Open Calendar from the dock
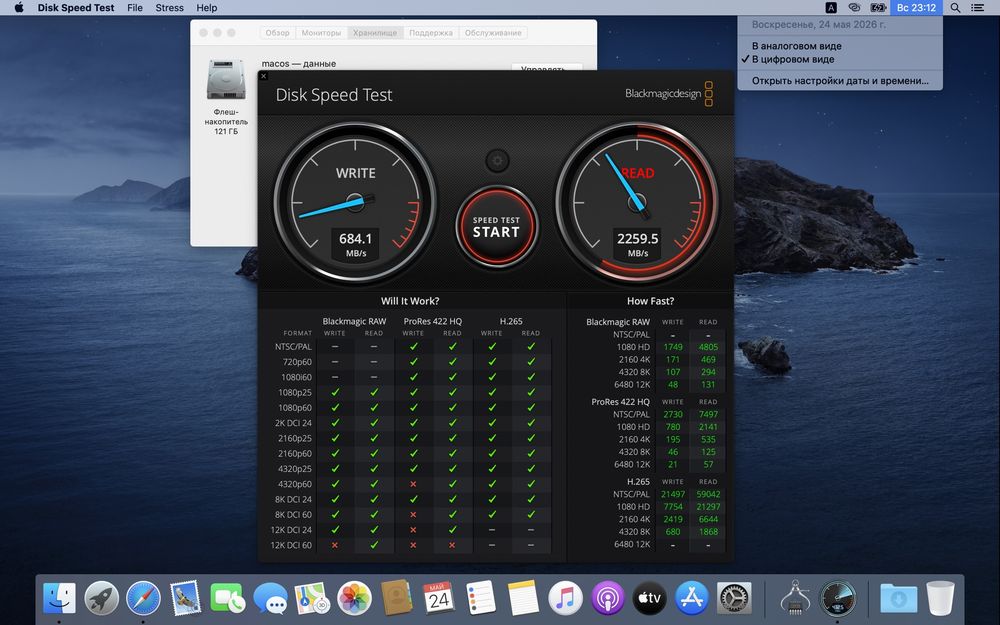 (x=439, y=598)
